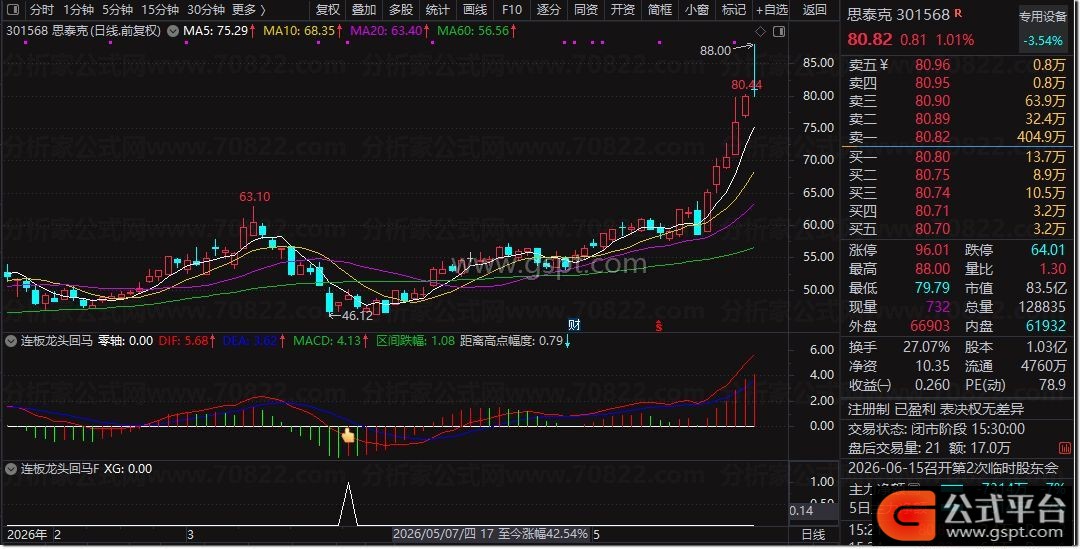The height and width of the screenshot is (549, 1082).
Task: Click the date range 至今涨幅42.54% label
Action: click(x=490, y=535)
